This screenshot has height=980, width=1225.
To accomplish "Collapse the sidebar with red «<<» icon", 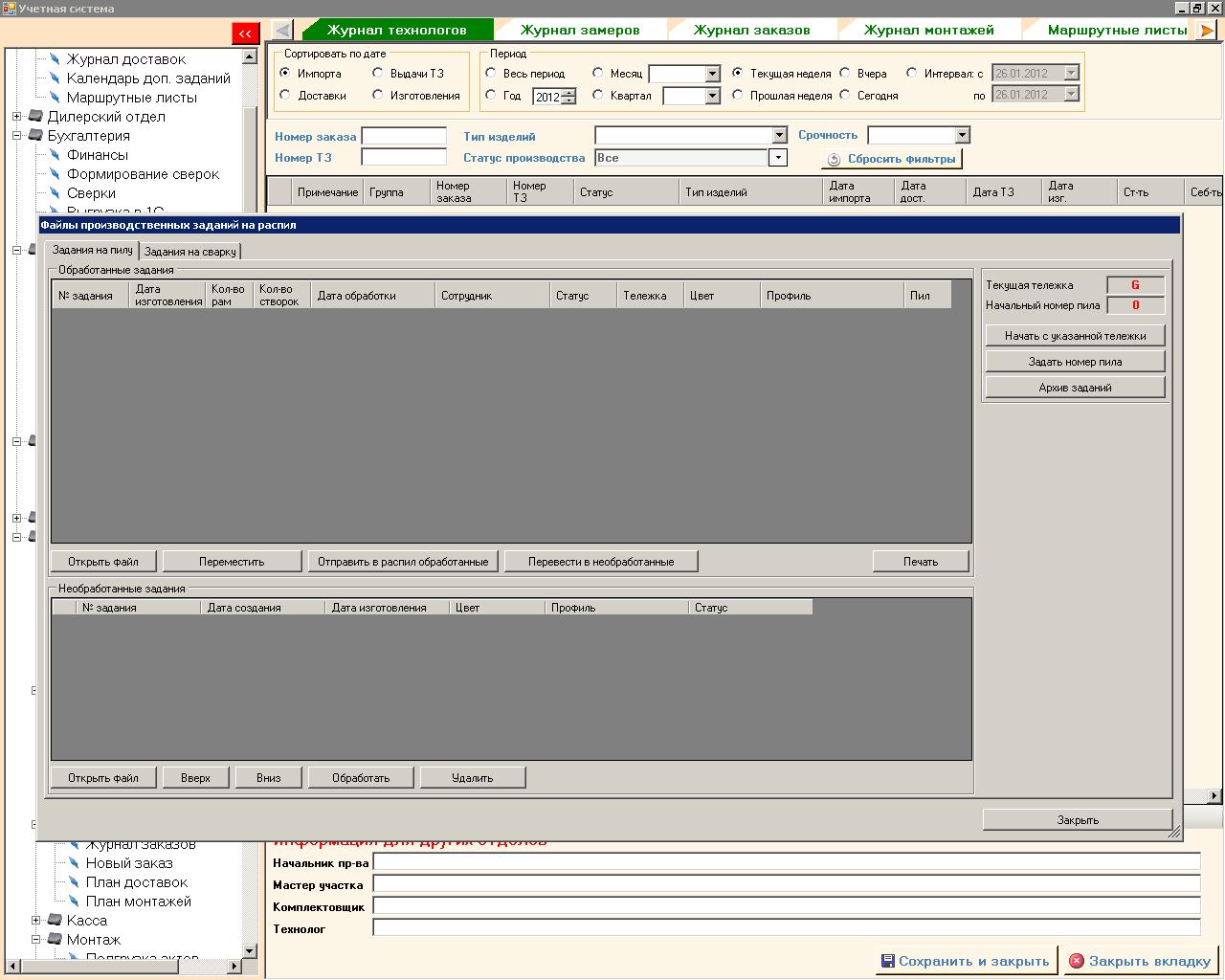I will tap(247, 33).
